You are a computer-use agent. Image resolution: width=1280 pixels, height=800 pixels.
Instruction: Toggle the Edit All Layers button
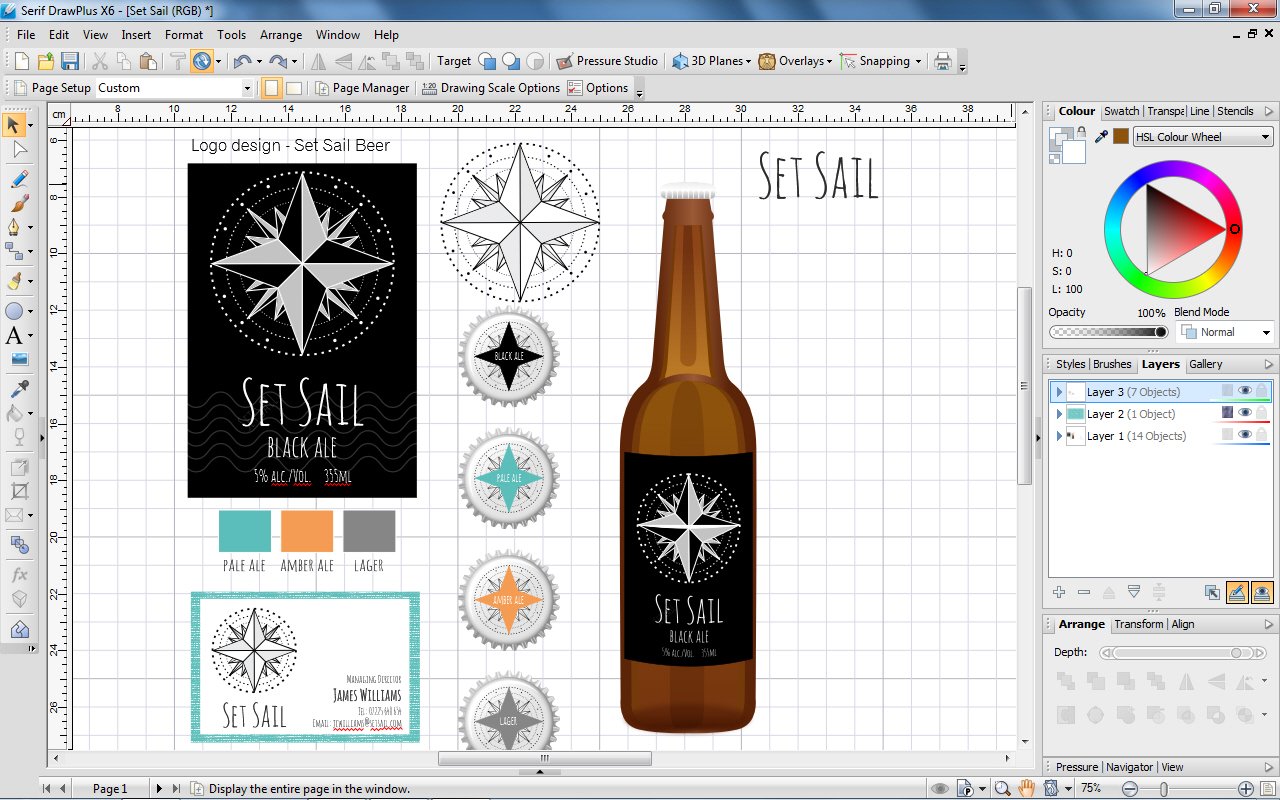pyautogui.click(x=1237, y=592)
